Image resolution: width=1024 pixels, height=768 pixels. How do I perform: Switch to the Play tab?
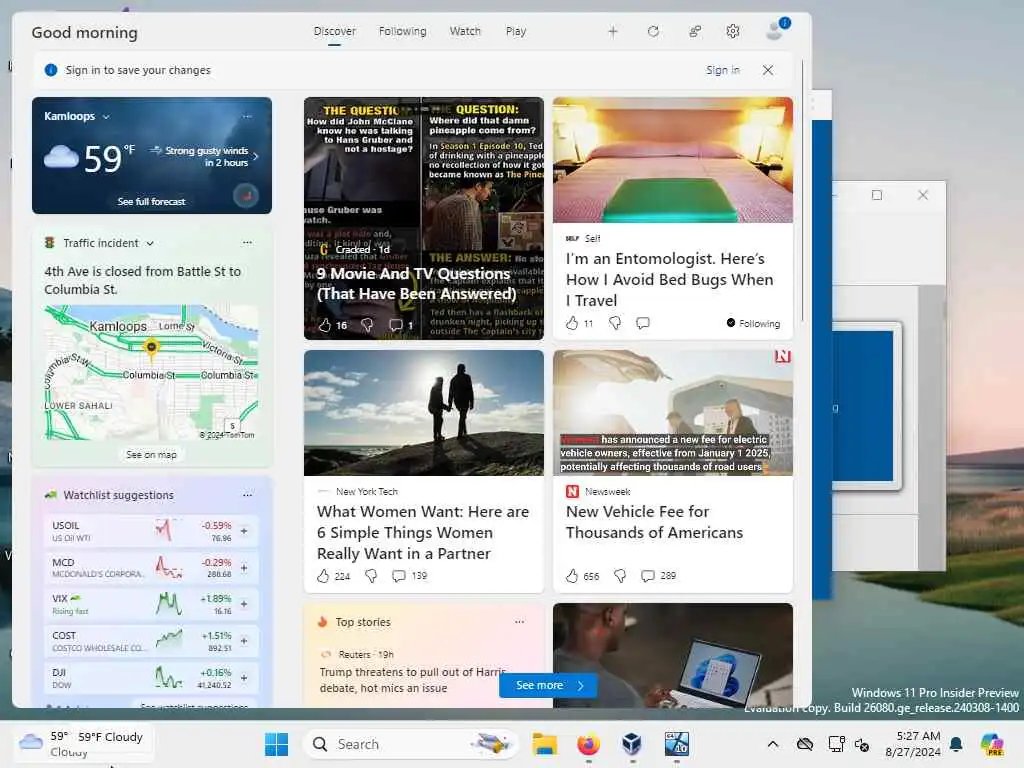click(x=516, y=31)
